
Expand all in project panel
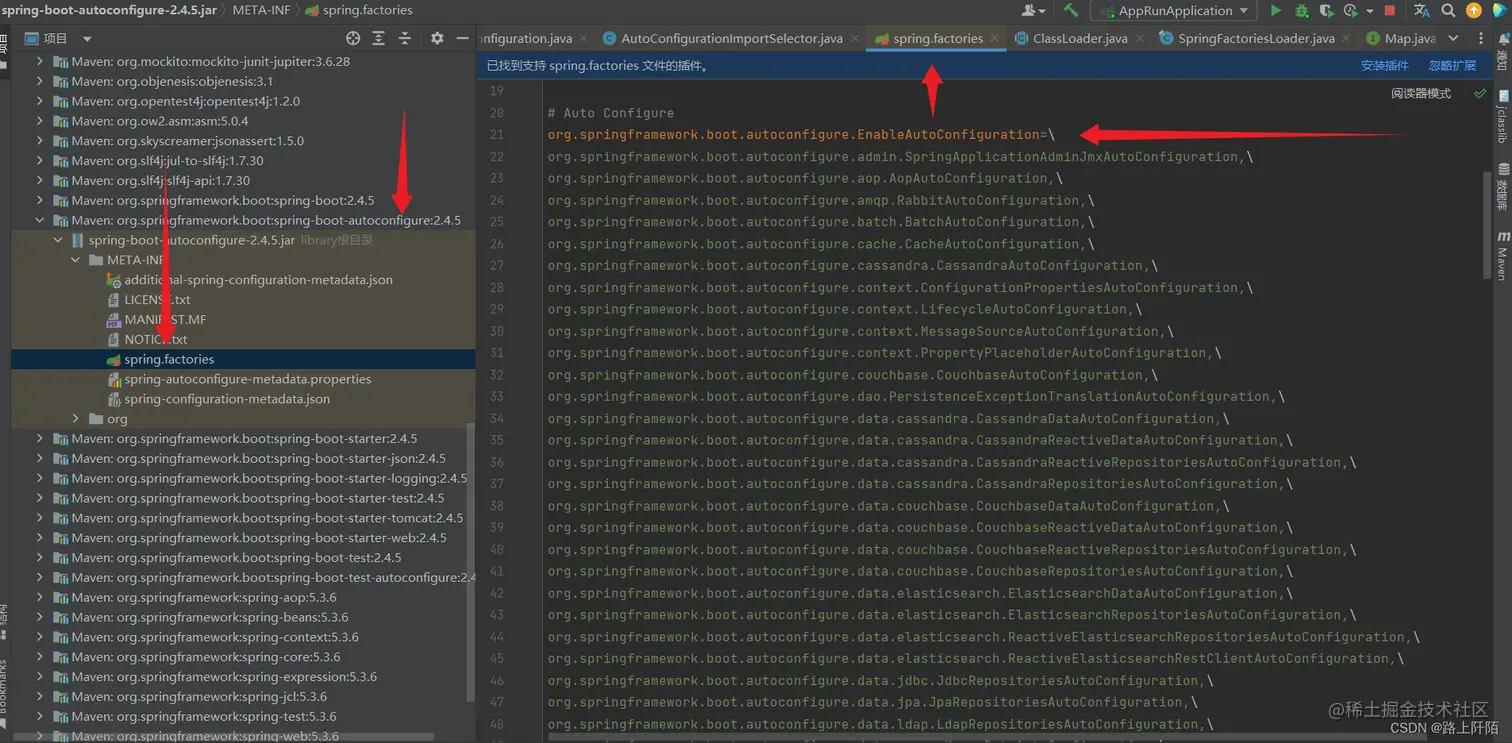pos(379,38)
